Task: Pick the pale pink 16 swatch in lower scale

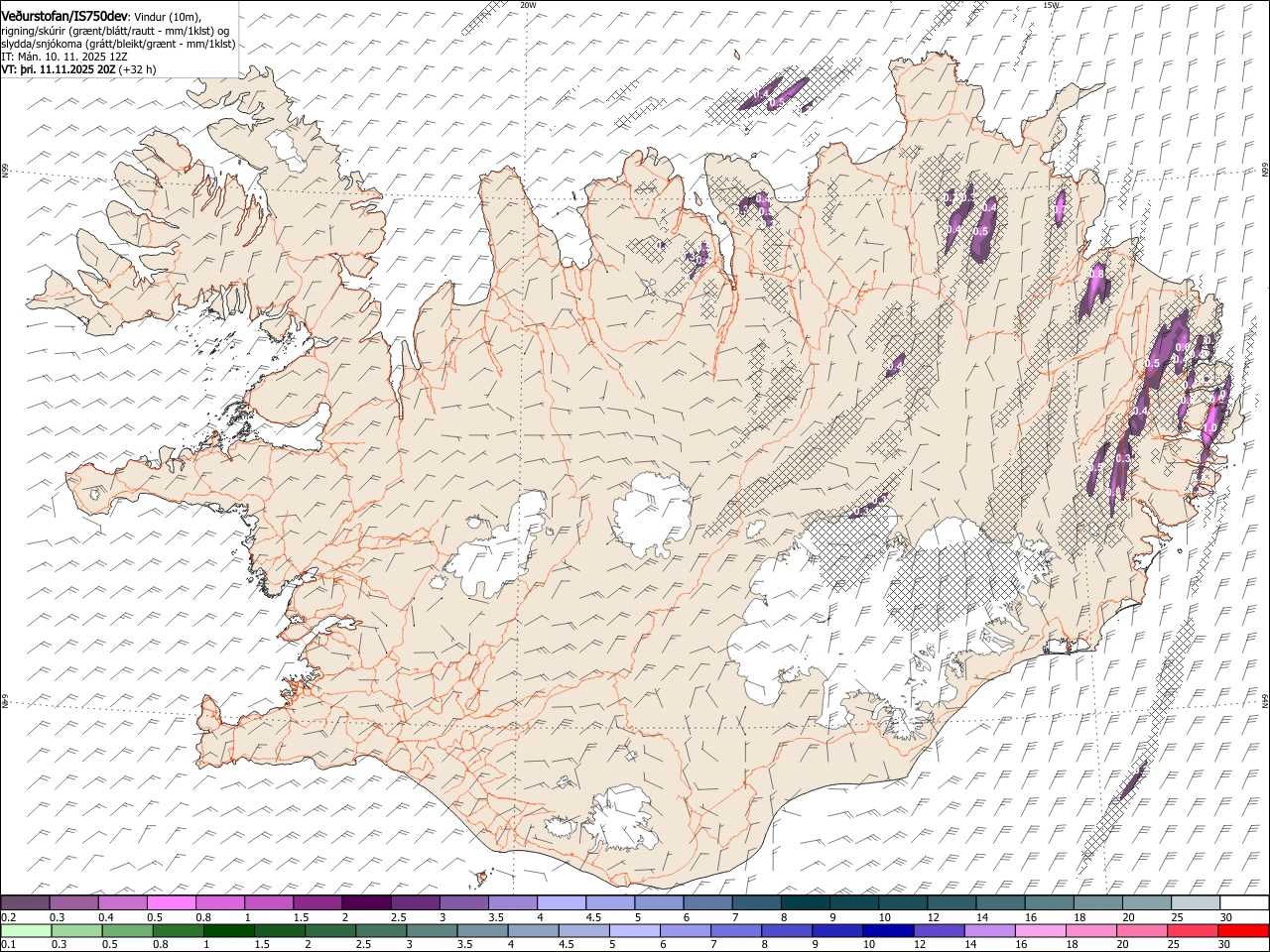Action: (x=1039, y=931)
